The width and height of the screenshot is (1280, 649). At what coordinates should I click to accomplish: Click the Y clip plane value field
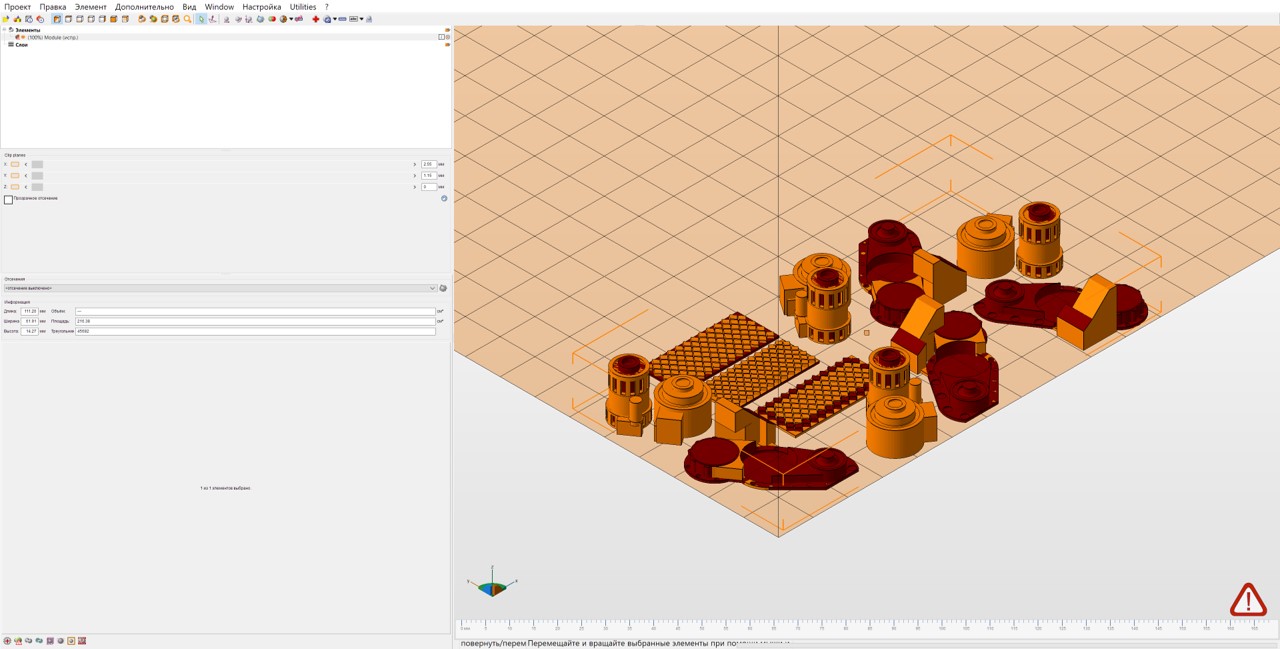pos(428,176)
